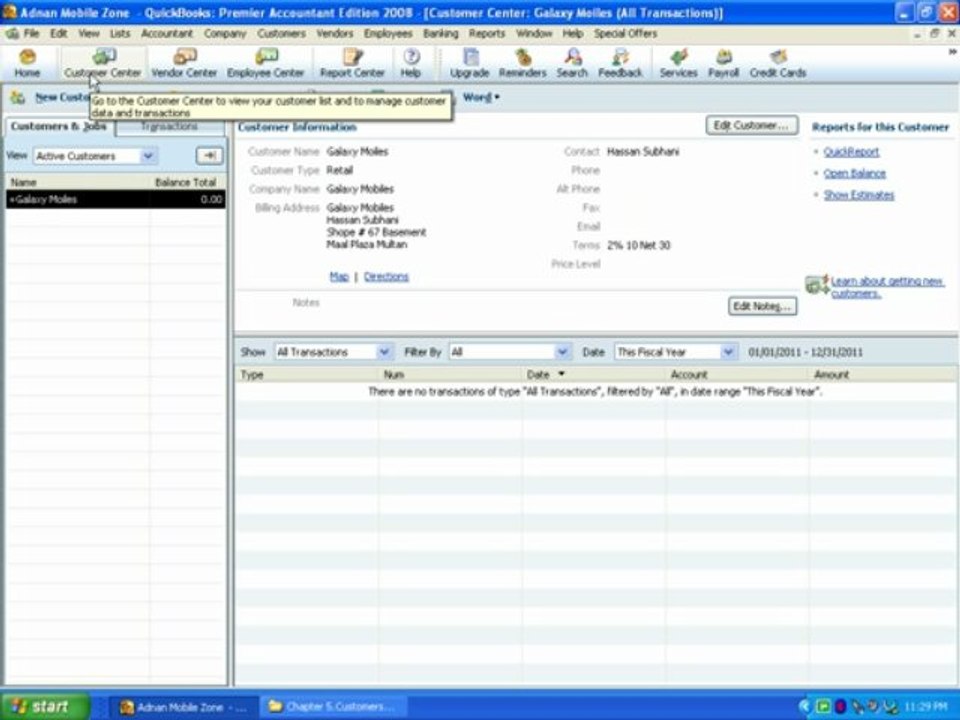Click Learn about getting new customers link
960x720 pixels.
pos(887,287)
